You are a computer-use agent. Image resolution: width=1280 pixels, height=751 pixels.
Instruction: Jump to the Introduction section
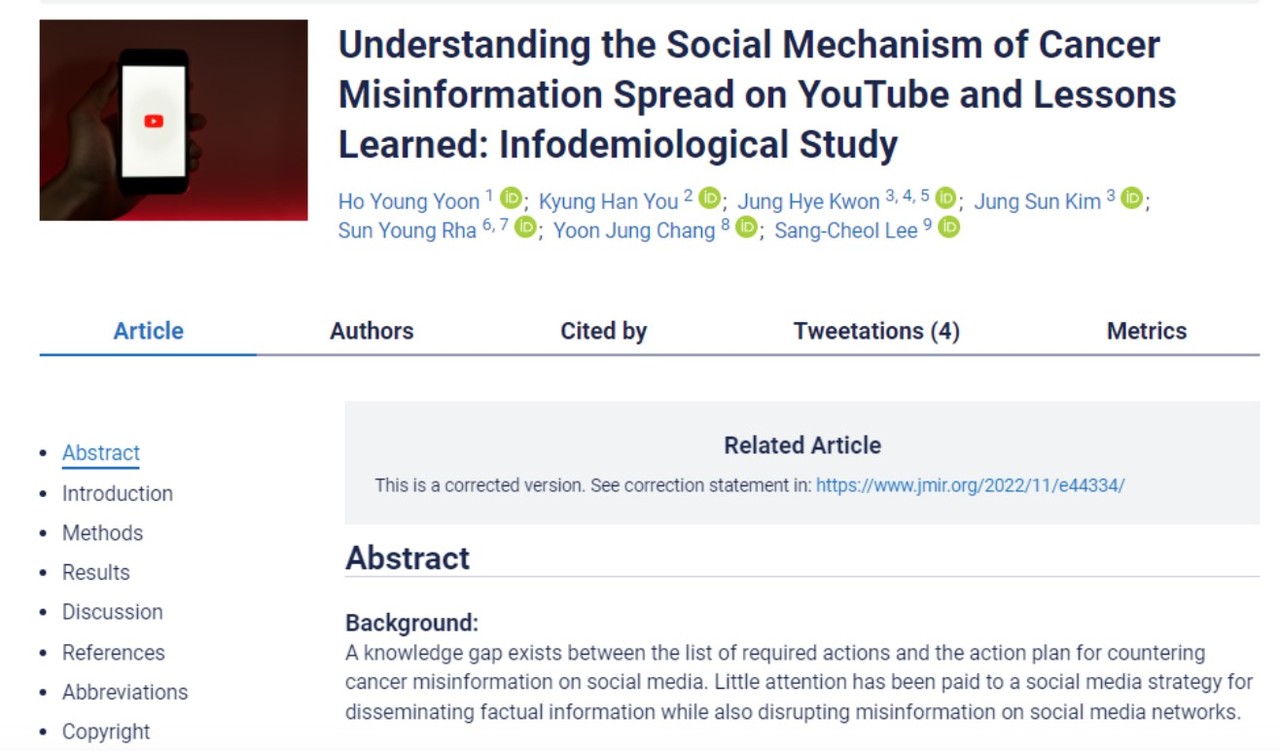(117, 494)
